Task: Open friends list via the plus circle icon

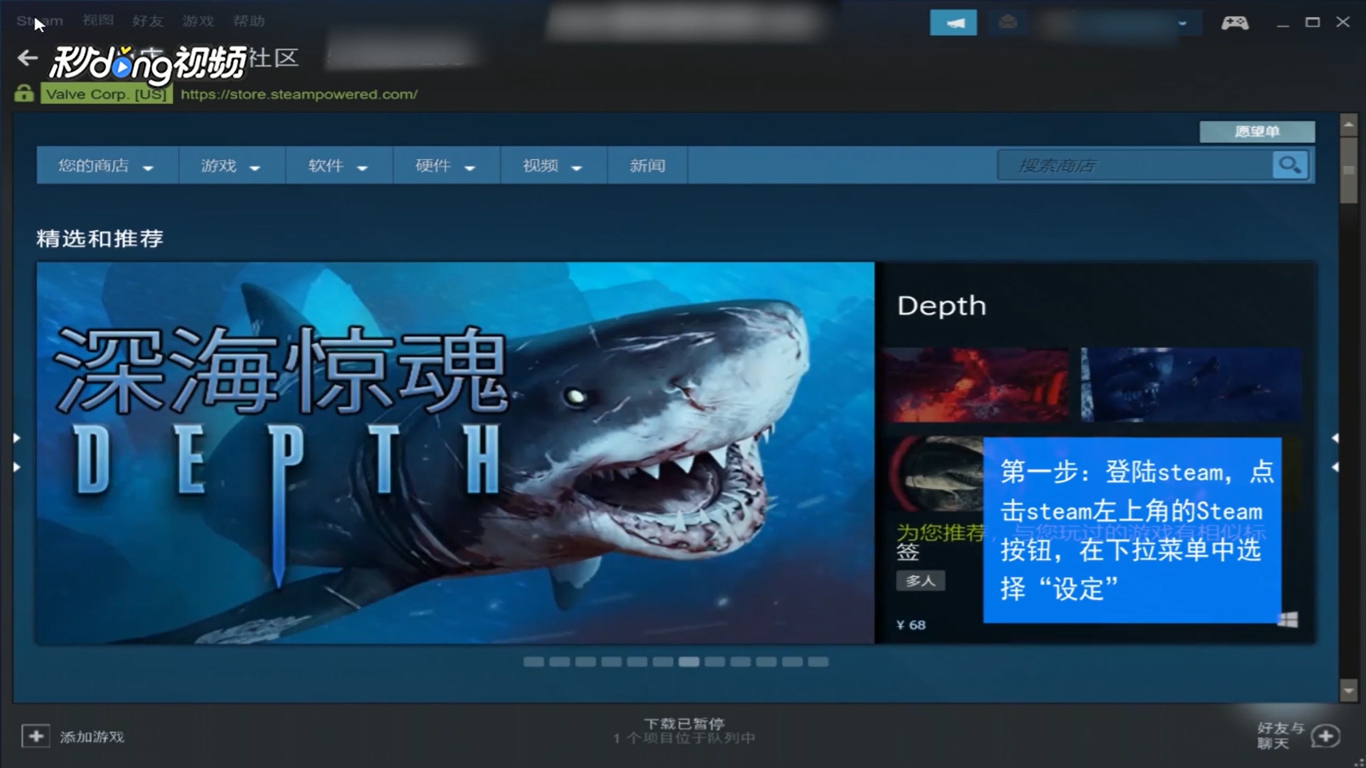Action: coord(1325,735)
